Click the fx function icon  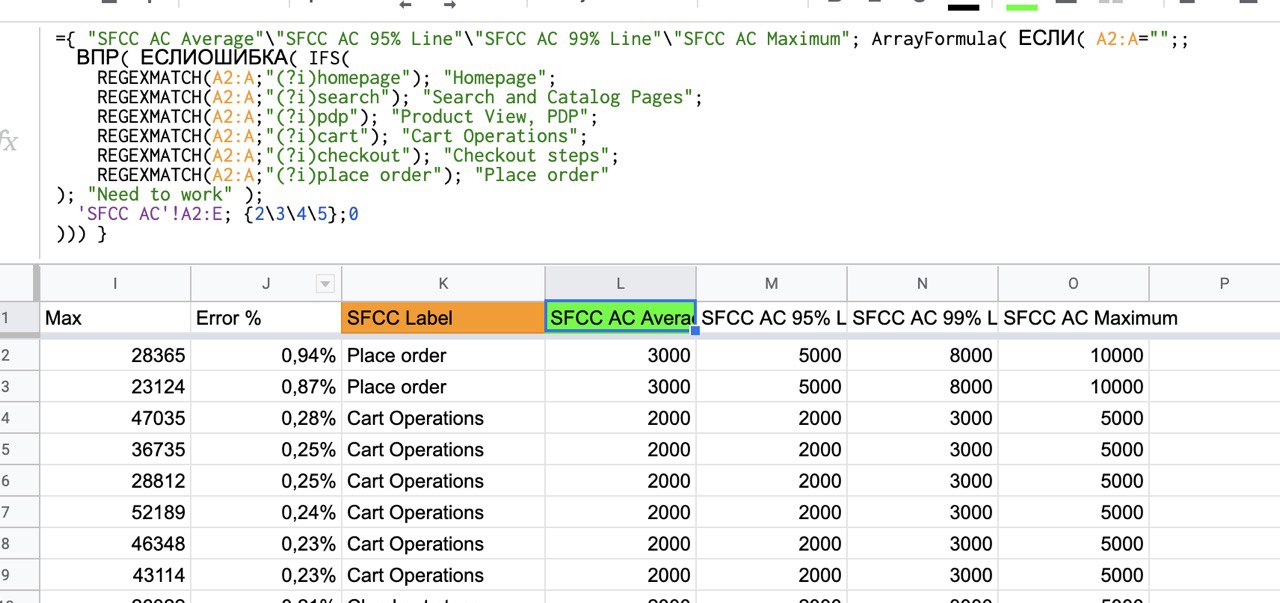pyautogui.click(x=9, y=142)
